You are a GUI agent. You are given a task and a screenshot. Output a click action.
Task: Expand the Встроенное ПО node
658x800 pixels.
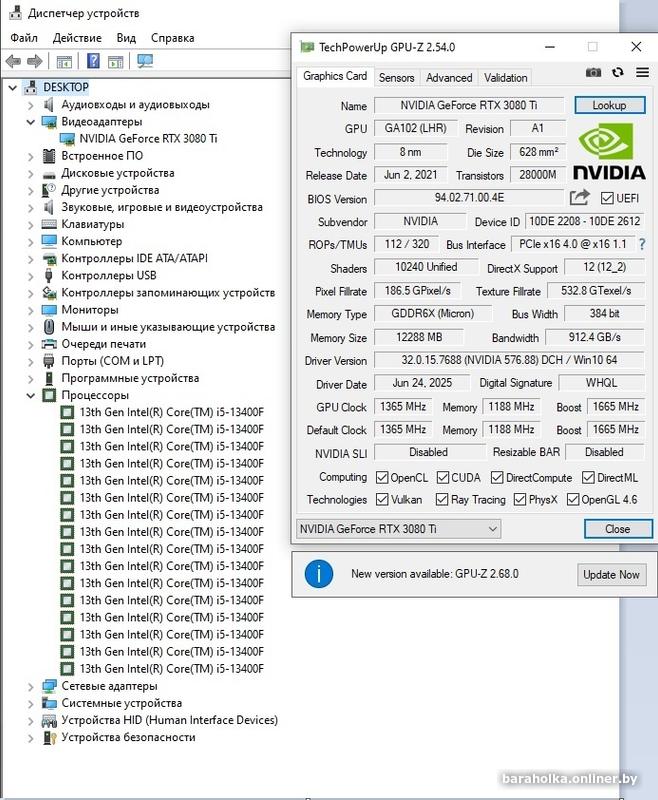(31, 157)
